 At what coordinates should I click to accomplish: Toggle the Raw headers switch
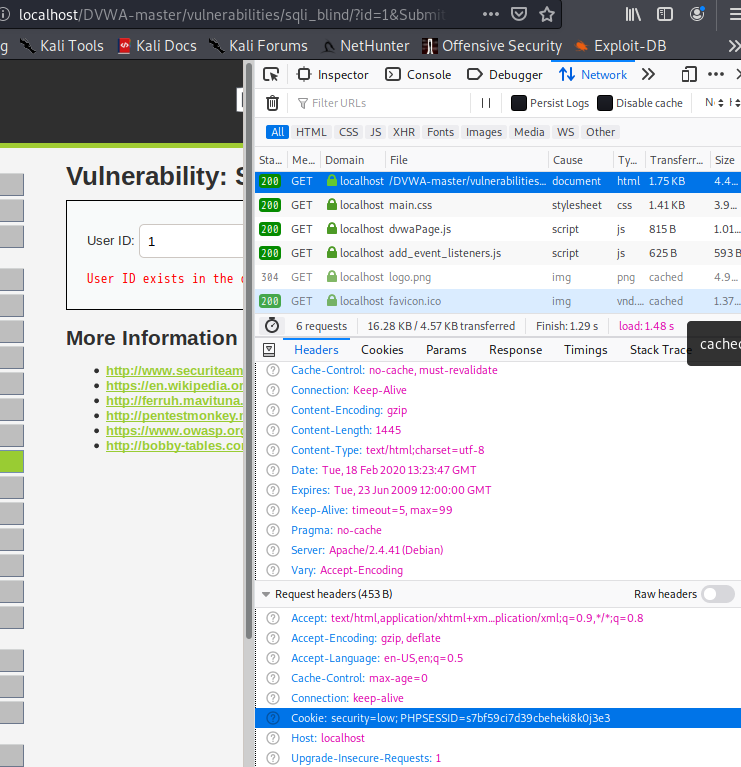tap(718, 594)
